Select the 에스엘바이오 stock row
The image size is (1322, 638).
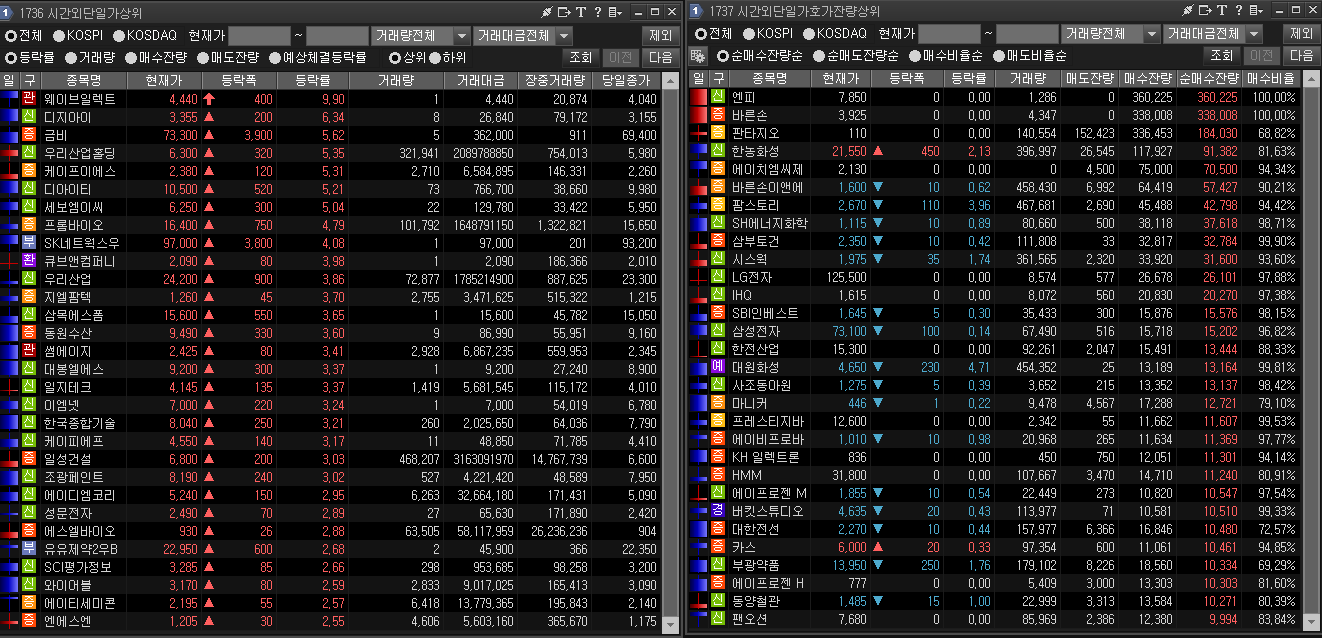click(331, 531)
